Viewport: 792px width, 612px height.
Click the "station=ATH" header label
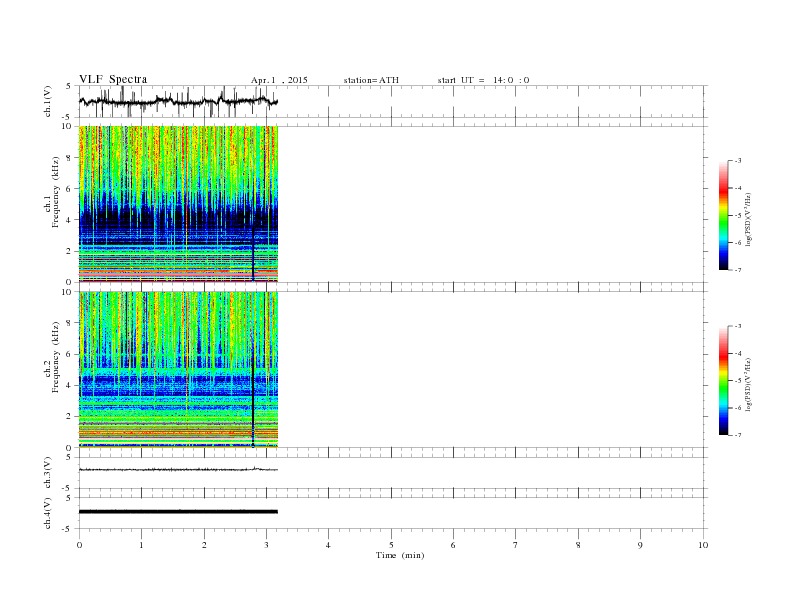(371, 80)
